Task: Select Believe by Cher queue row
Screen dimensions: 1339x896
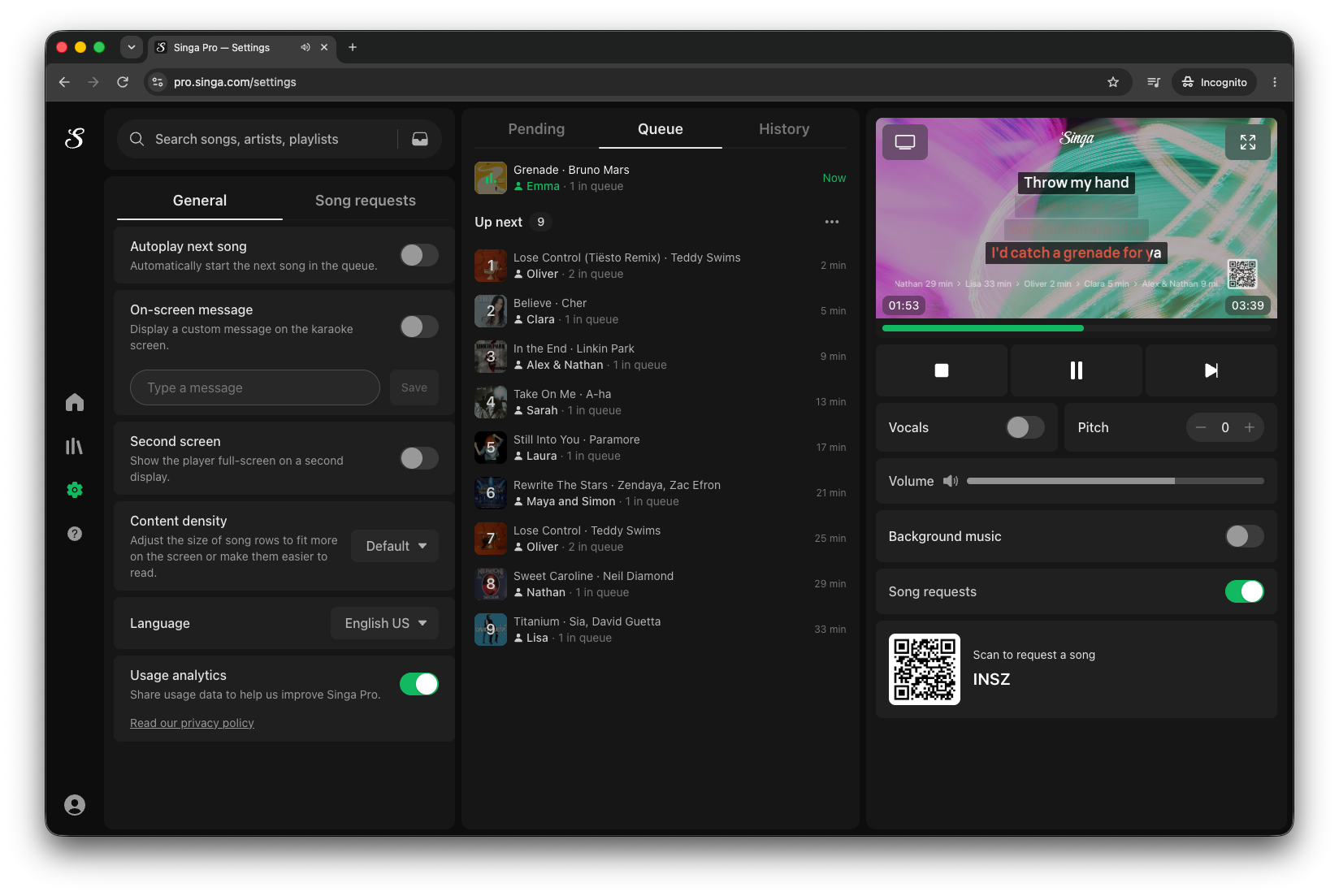Action: (661, 311)
